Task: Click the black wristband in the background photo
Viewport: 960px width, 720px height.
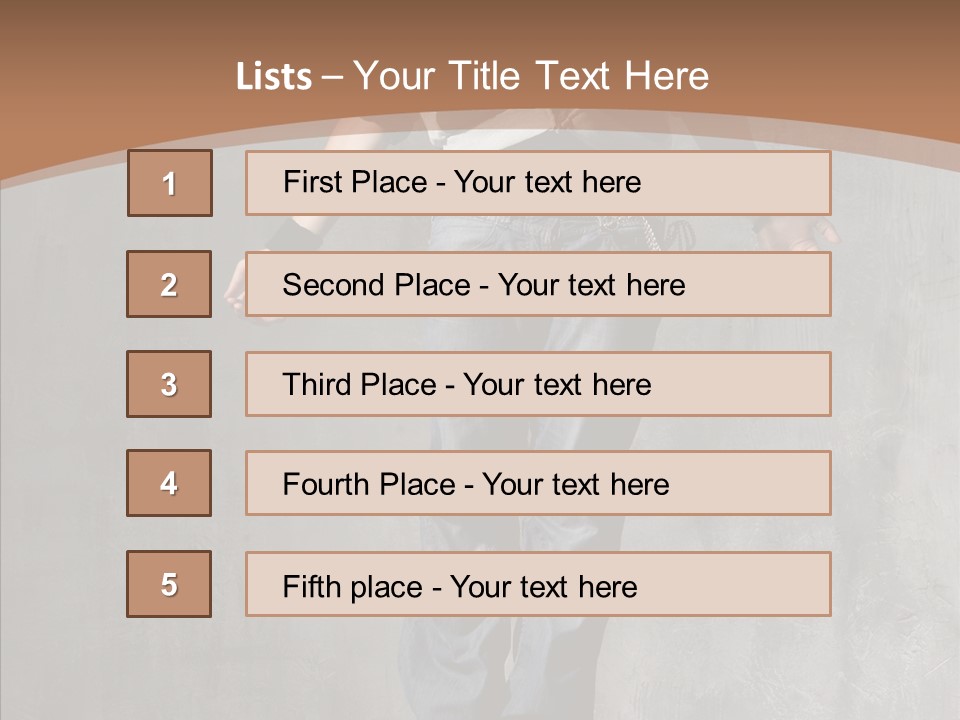Action: [x=289, y=236]
